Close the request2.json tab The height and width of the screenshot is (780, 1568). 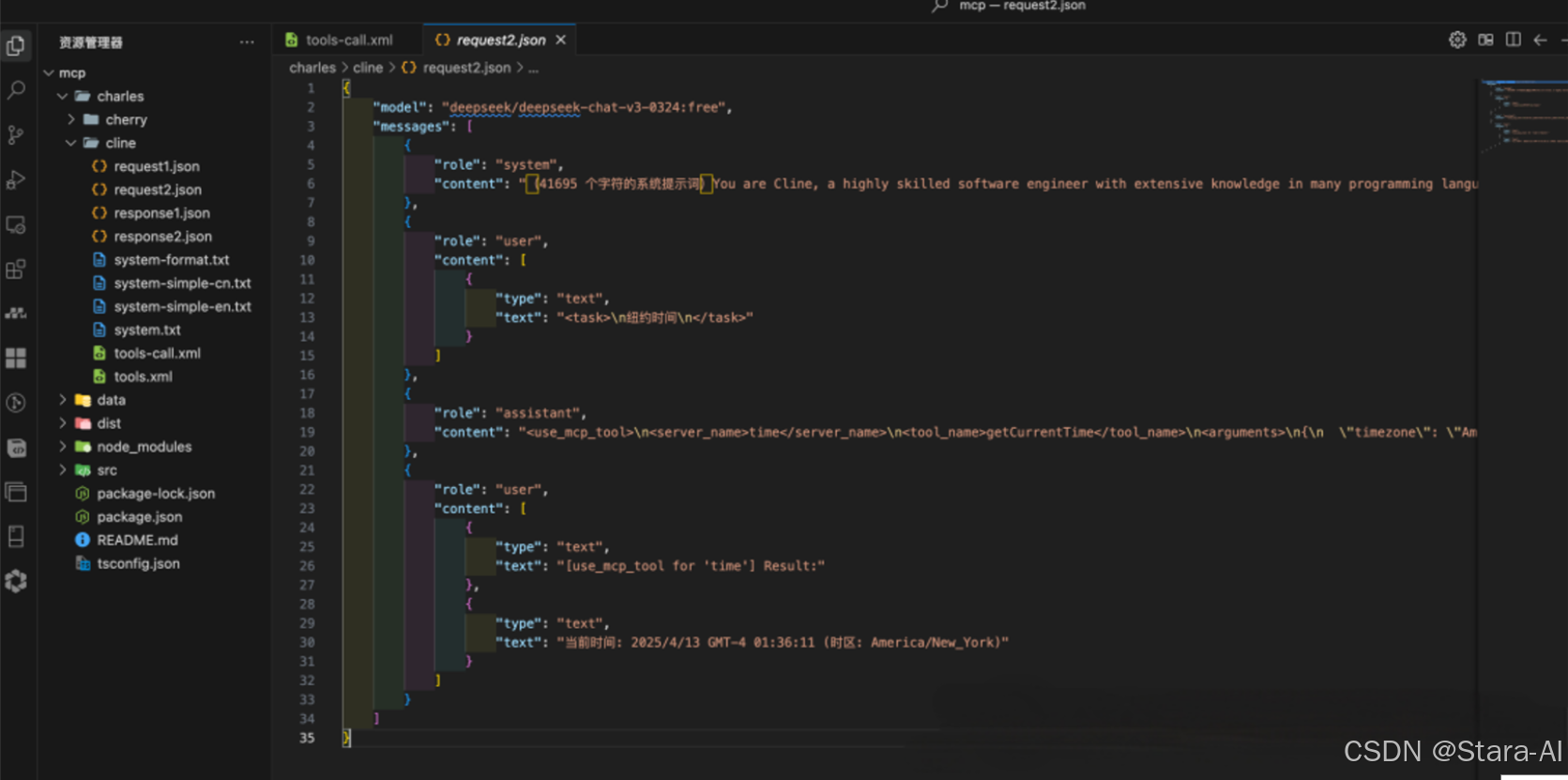(561, 39)
